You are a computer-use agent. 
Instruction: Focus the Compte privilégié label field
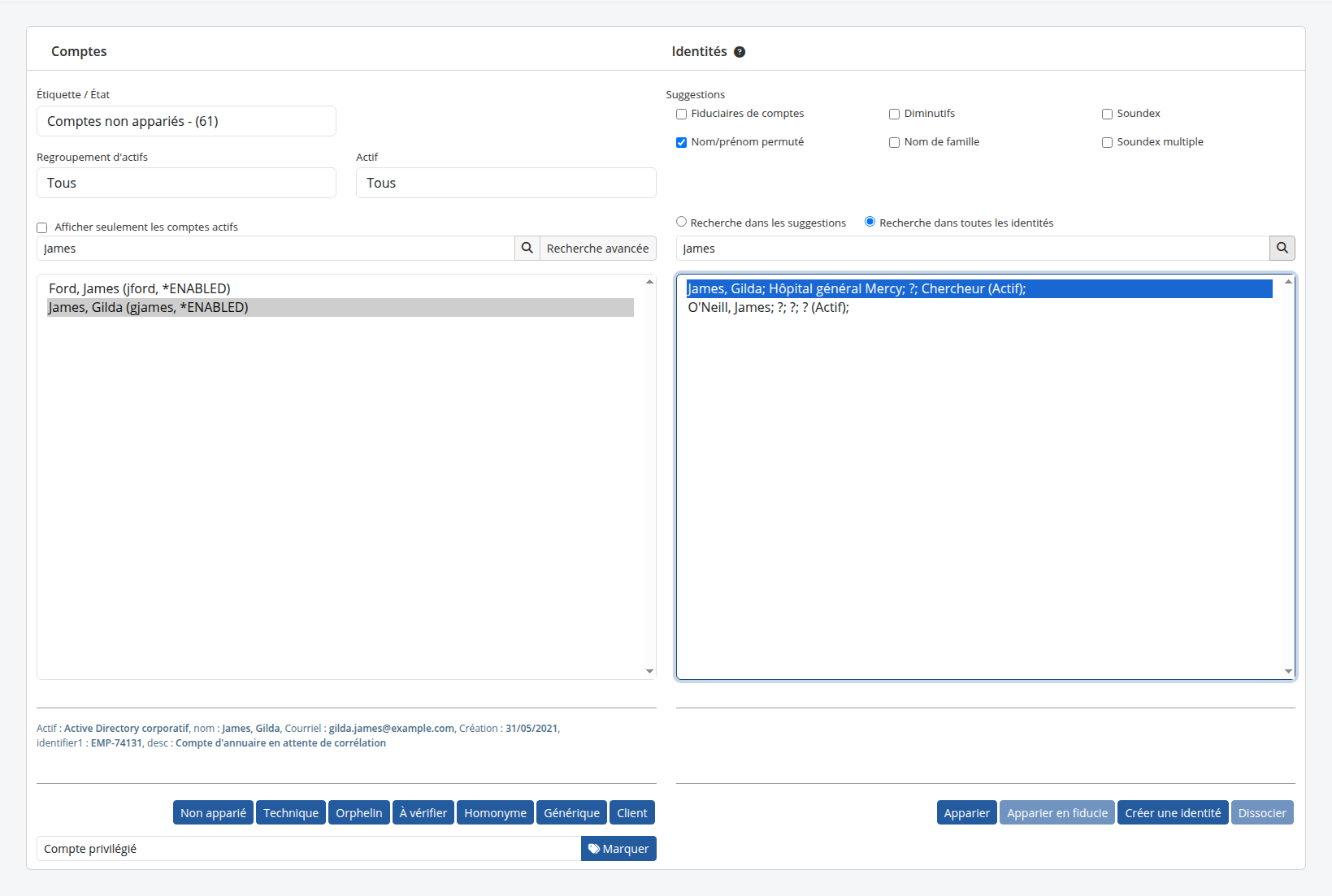click(309, 849)
